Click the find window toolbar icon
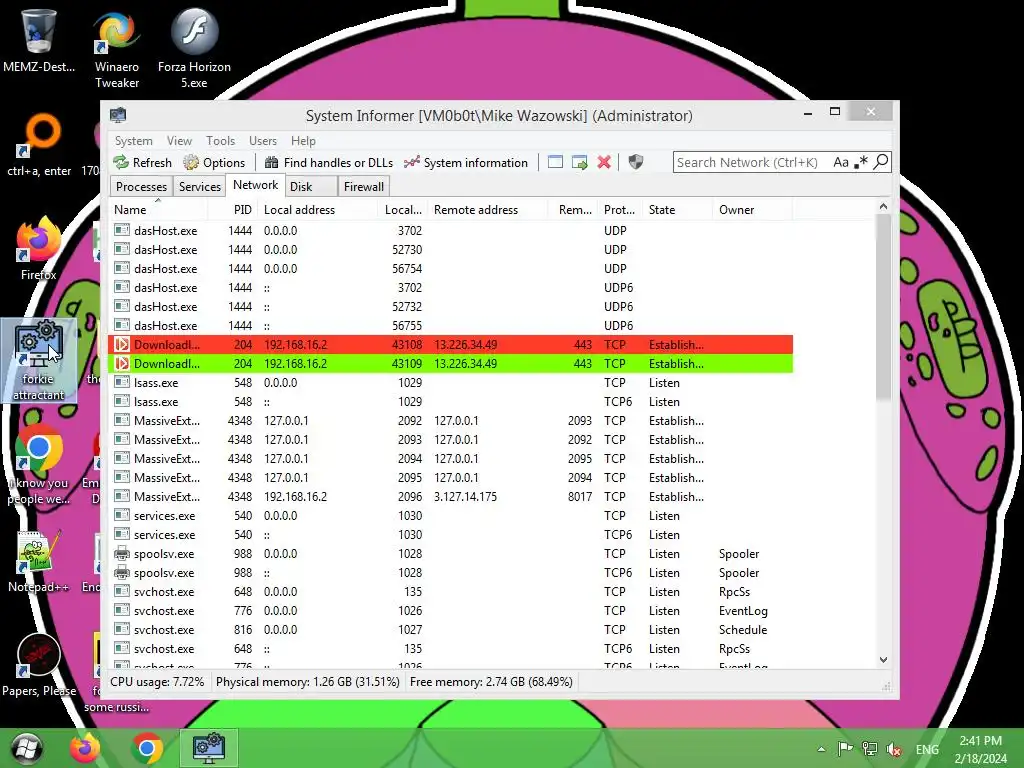The width and height of the screenshot is (1024, 768). click(x=555, y=162)
